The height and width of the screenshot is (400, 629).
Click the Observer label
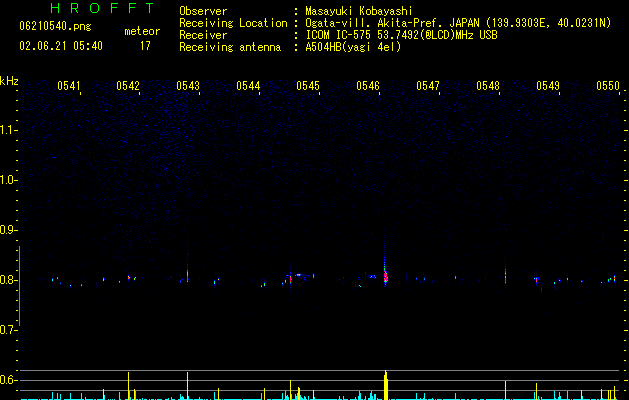coord(203,11)
